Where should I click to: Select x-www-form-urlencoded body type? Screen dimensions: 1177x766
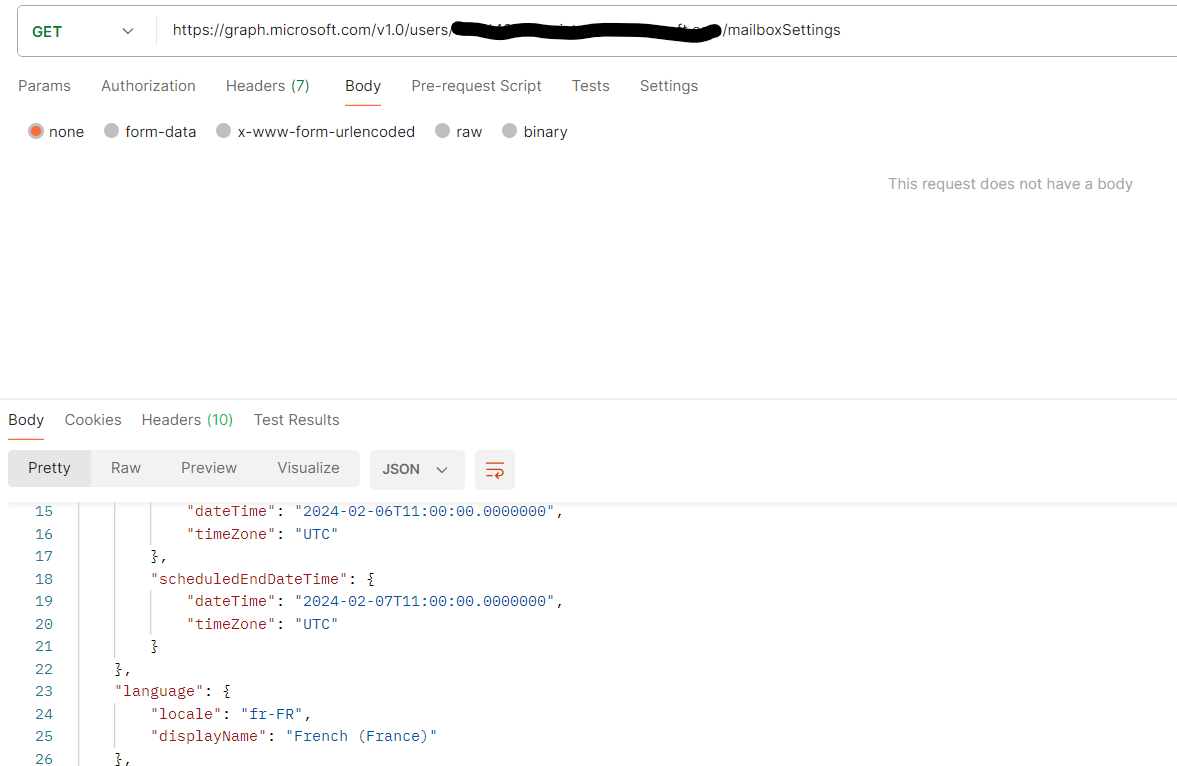223,131
